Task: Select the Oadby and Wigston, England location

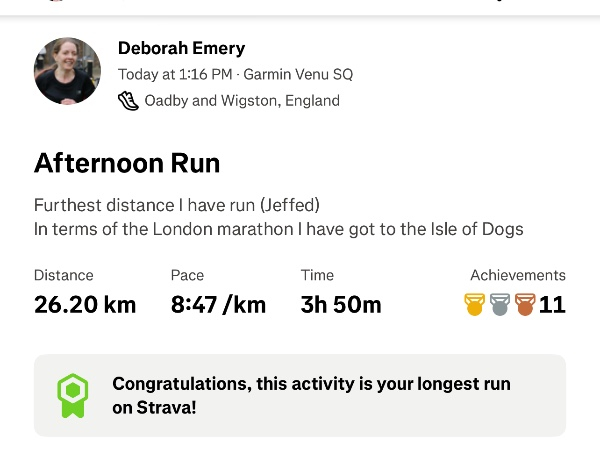Action: pyautogui.click(x=242, y=101)
